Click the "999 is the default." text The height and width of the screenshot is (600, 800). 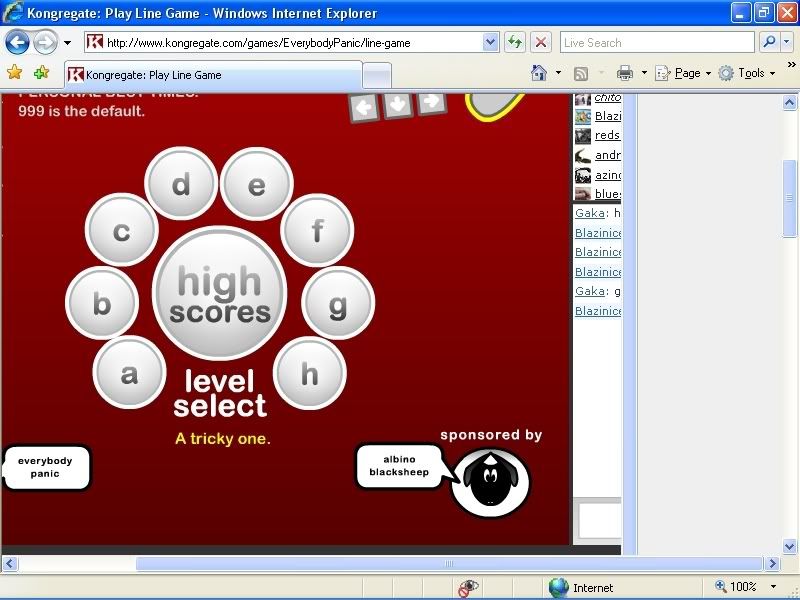pyautogui.click(x=82, y=111)
